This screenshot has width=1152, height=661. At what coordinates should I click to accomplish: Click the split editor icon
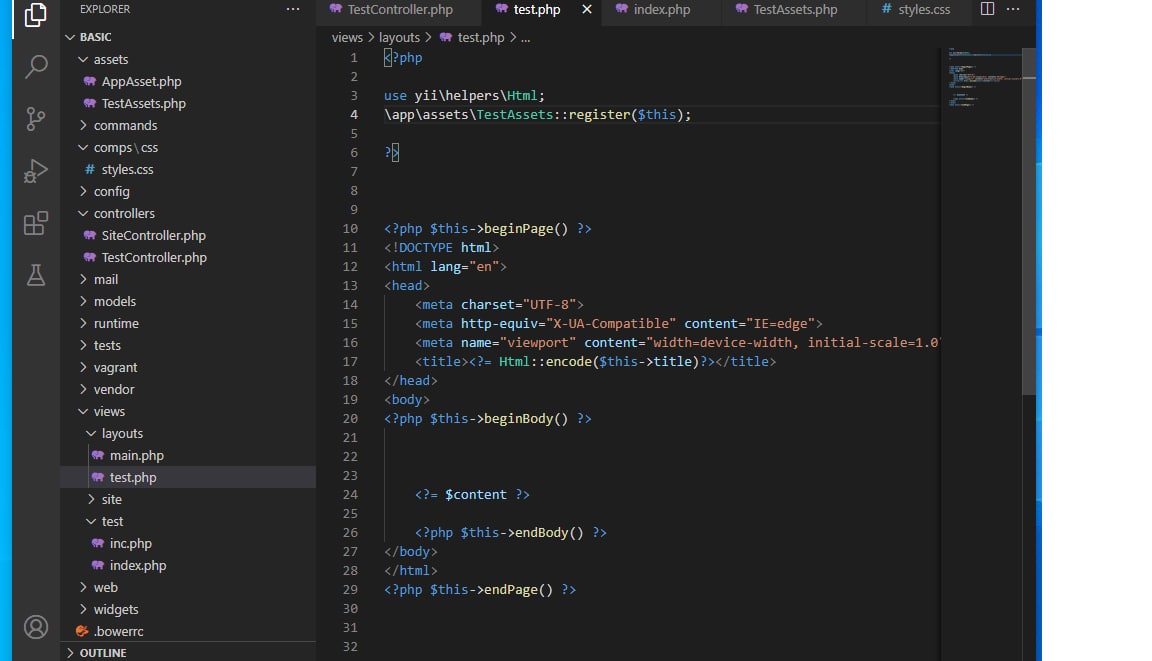click(x=987, y=10)
